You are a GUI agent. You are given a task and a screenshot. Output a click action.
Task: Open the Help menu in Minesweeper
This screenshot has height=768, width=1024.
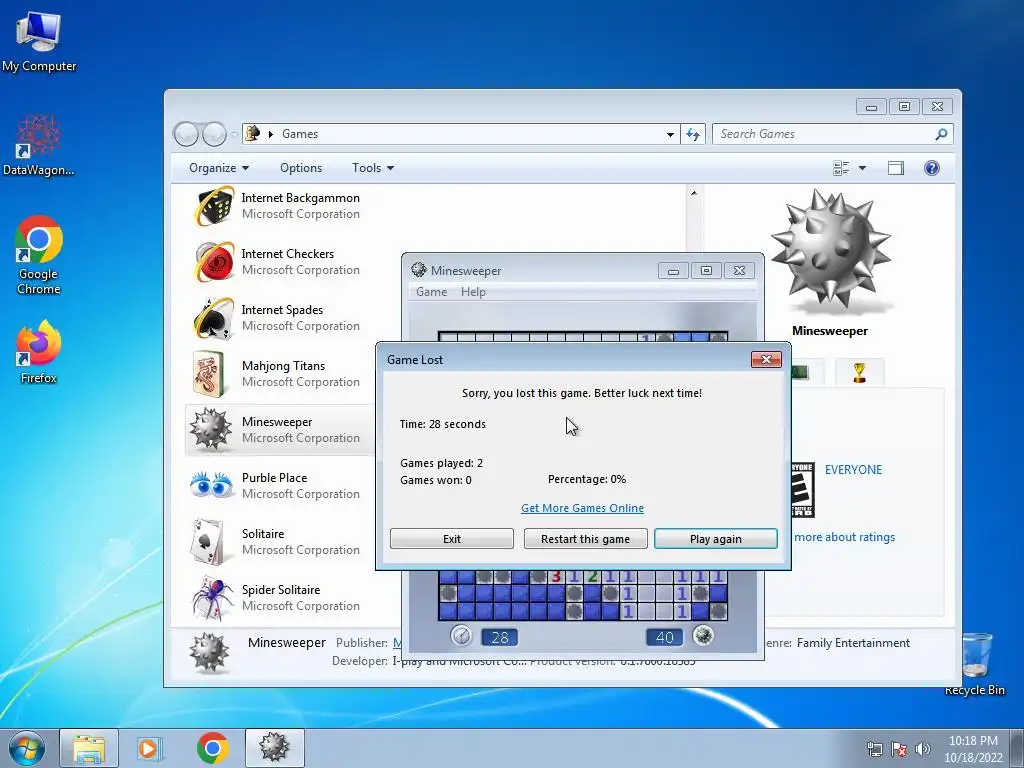click(473, 292)
